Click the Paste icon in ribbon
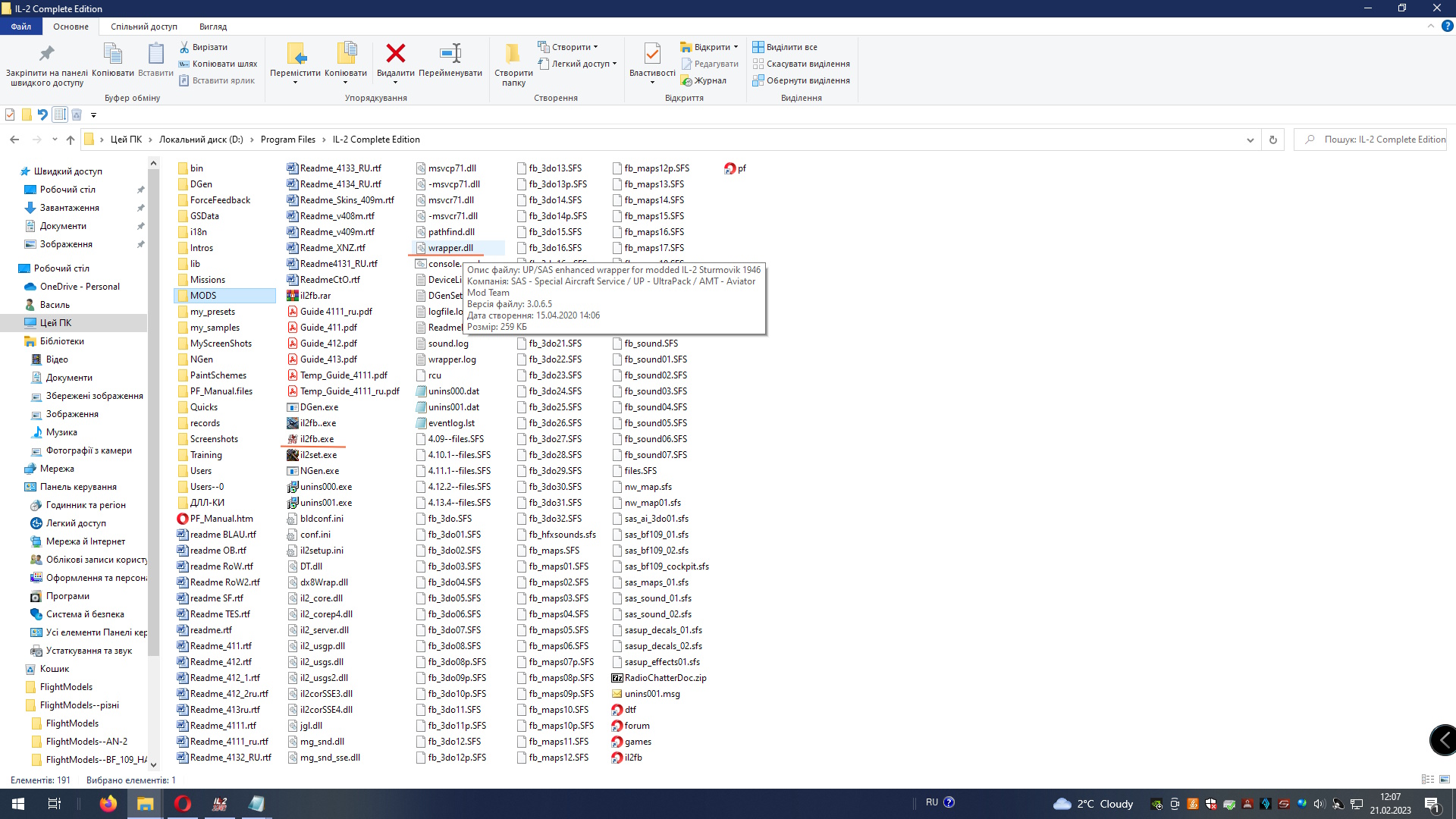Image resolution: width=1456 pixels, height=819 pixels. click(155, 55)
